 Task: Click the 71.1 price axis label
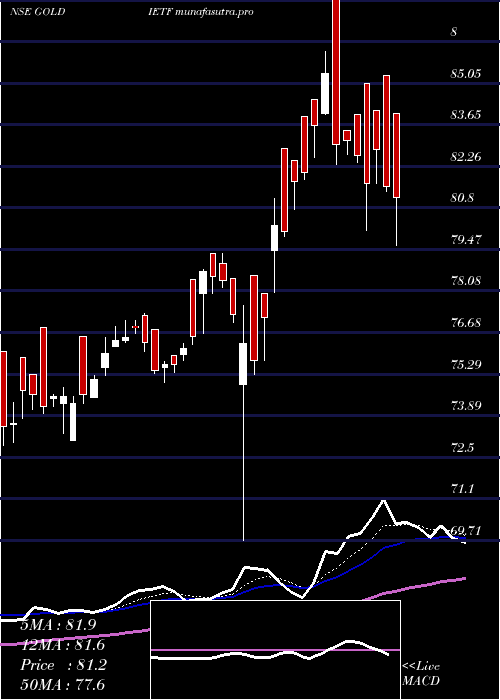[463, 489]
